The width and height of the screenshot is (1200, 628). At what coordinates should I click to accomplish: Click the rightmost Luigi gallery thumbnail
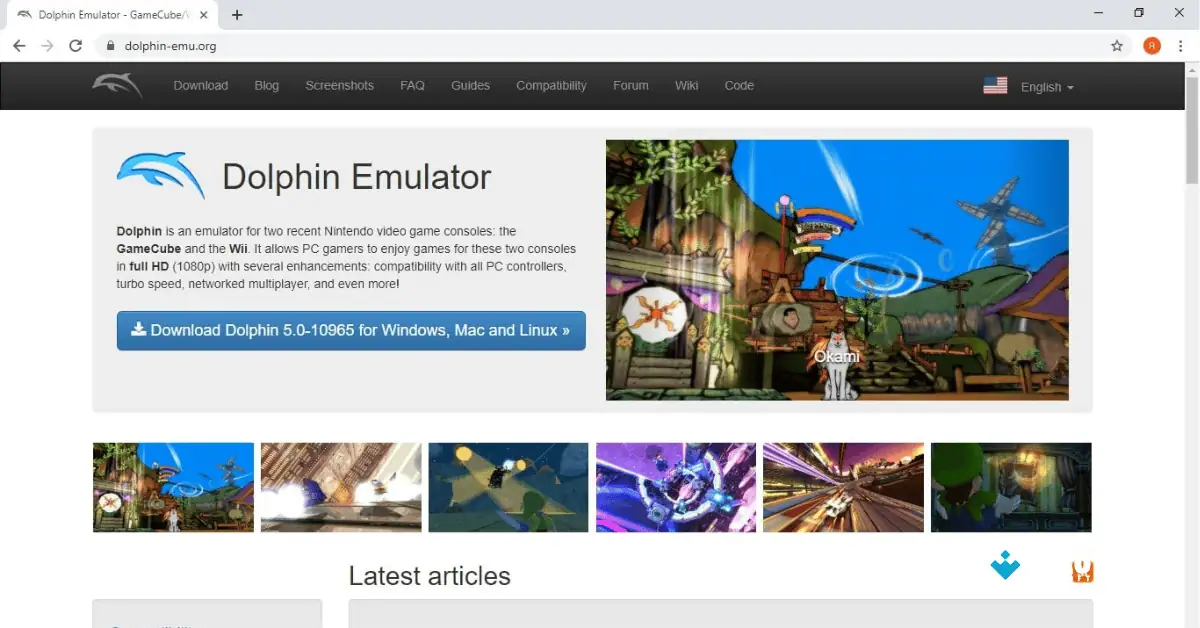pos(1010,487)
